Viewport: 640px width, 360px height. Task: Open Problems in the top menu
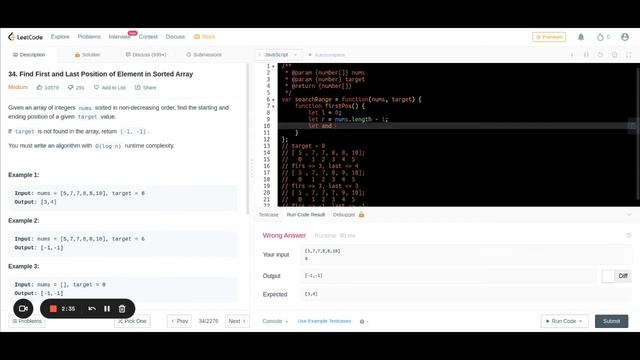[x=89, y=37]
